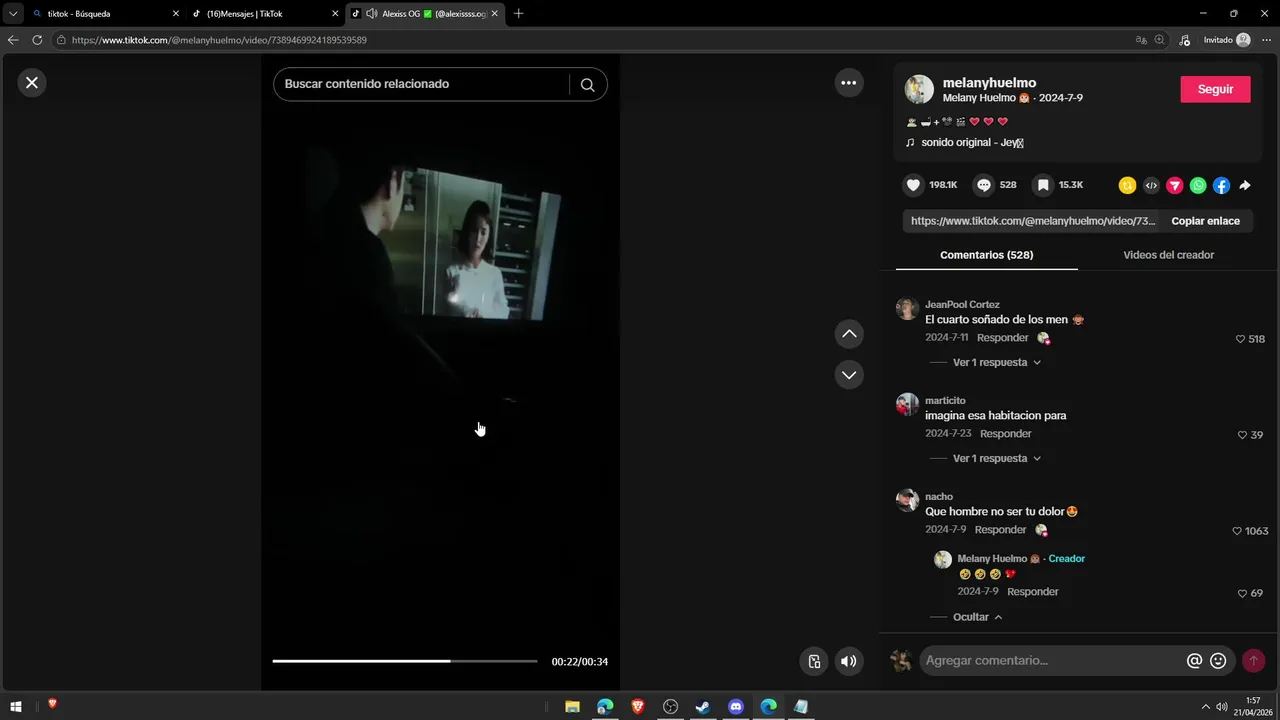The image size is (1280, 720).
Task: Repost the video with yellow repost icon
Action: (1127, 185)
